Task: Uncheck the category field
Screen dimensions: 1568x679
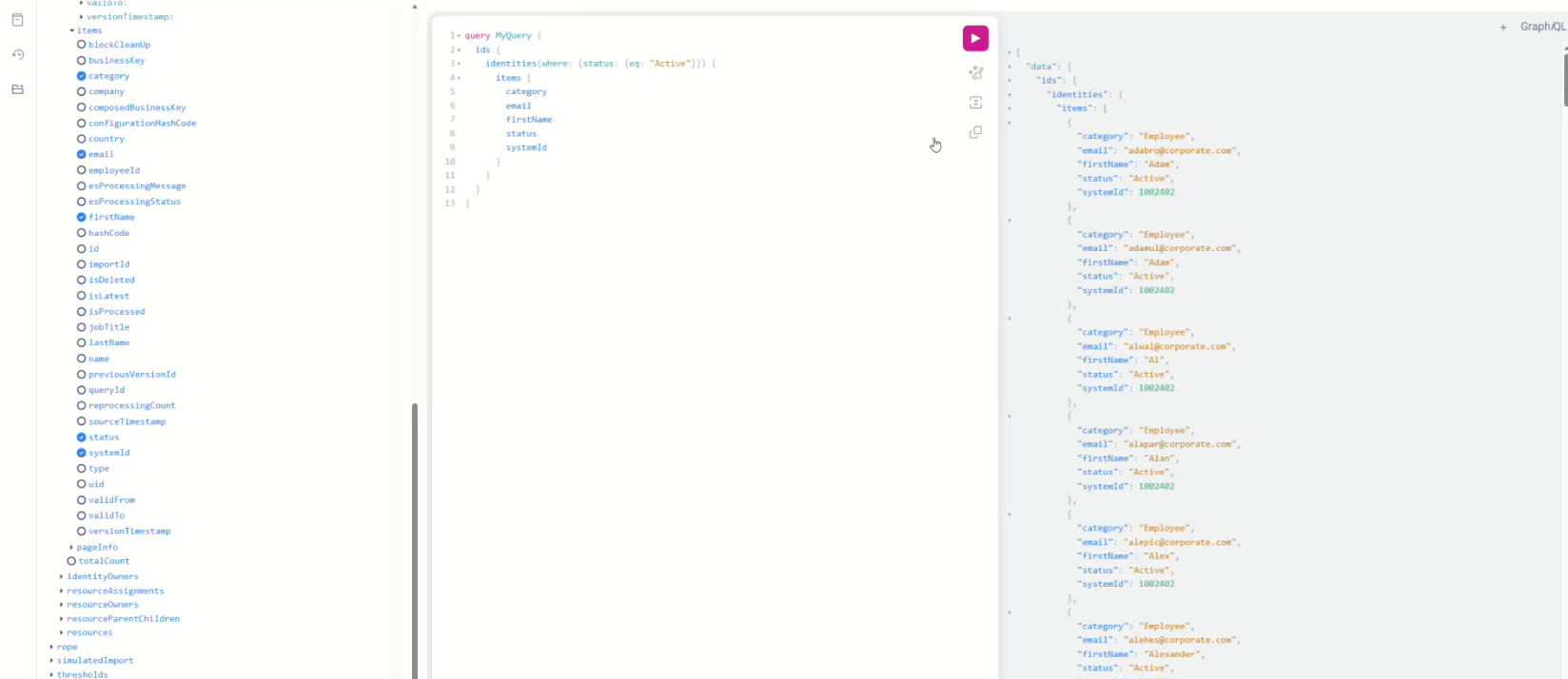Action: (x=81, y=76)
